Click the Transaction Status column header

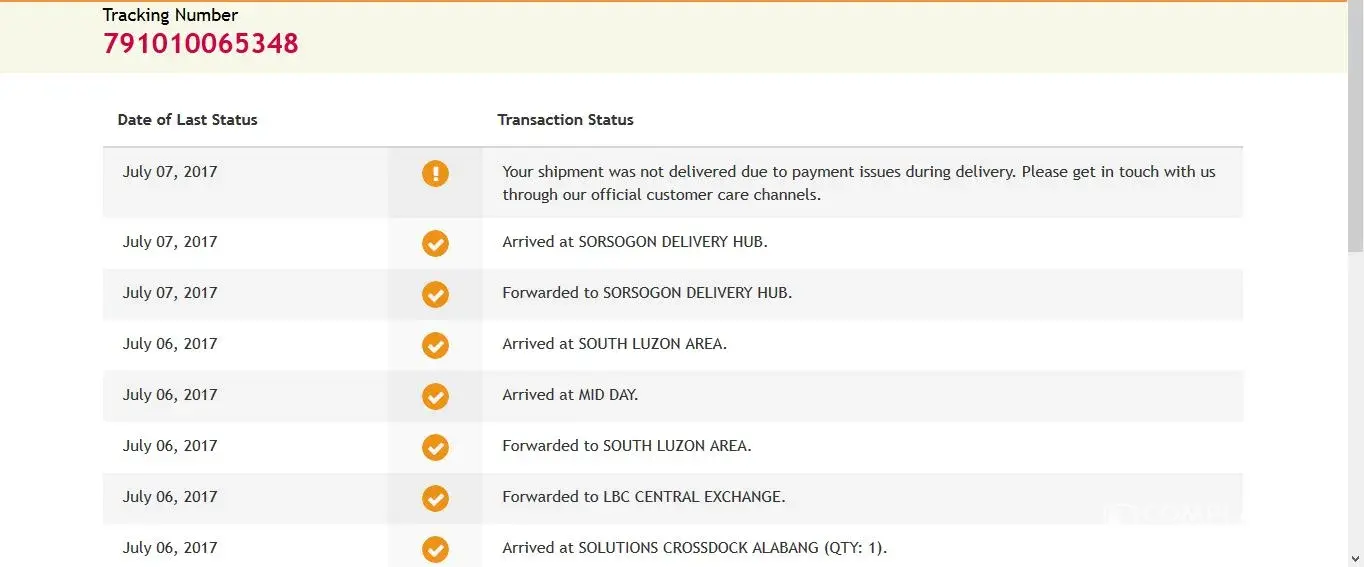566,120
